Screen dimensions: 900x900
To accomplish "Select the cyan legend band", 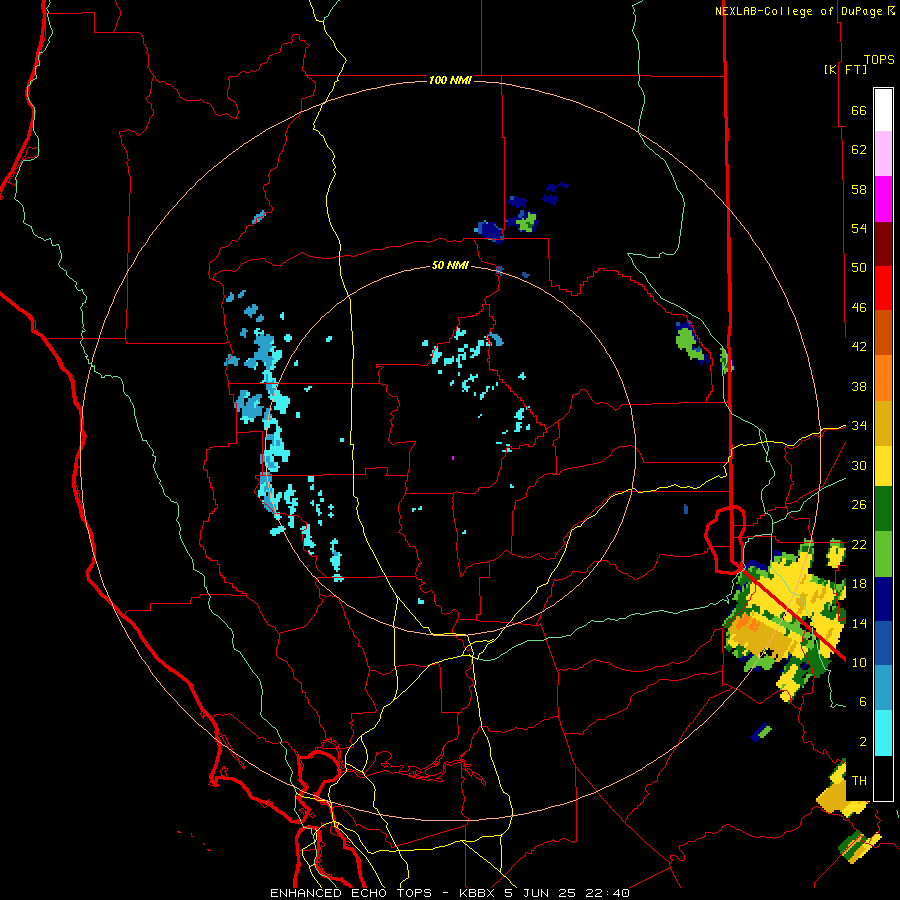I will tap(883, 734).
